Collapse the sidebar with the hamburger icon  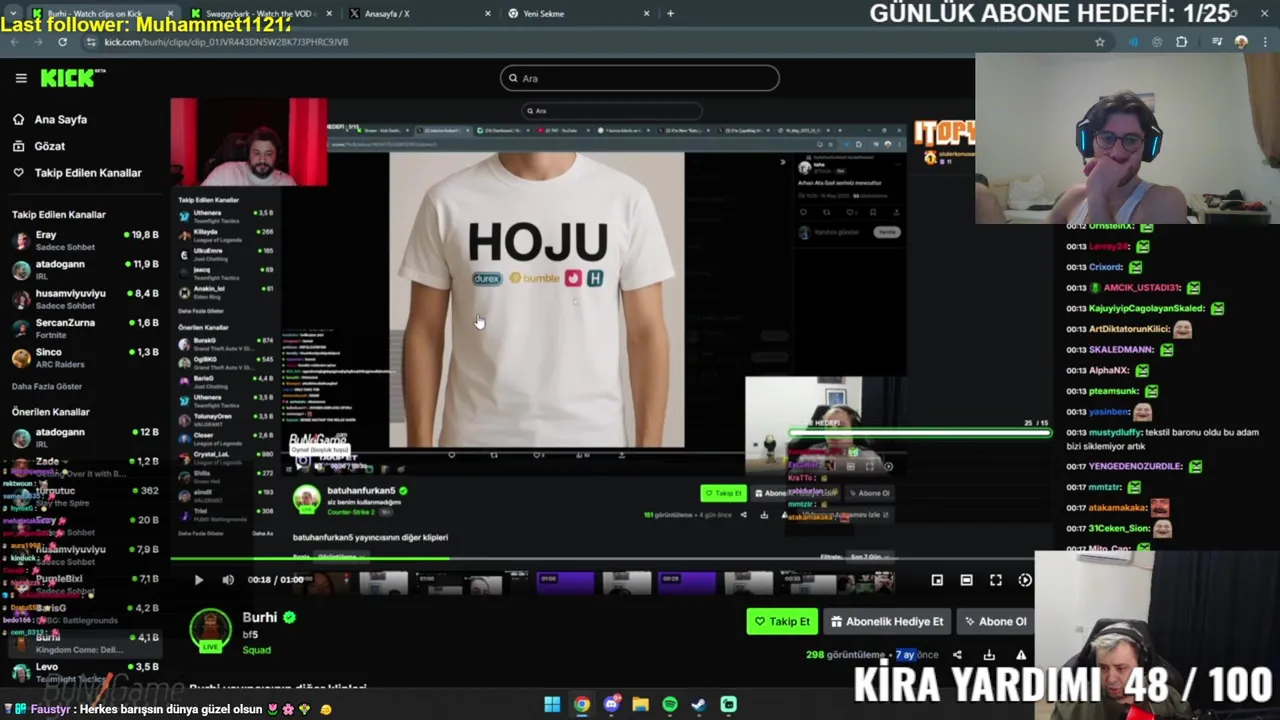[x=21, y=78]
